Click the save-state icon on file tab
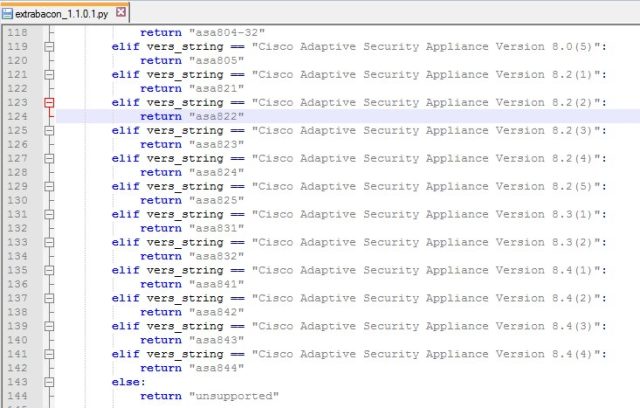This screenshot has width=640, height=408. click(x=7, y=13)
